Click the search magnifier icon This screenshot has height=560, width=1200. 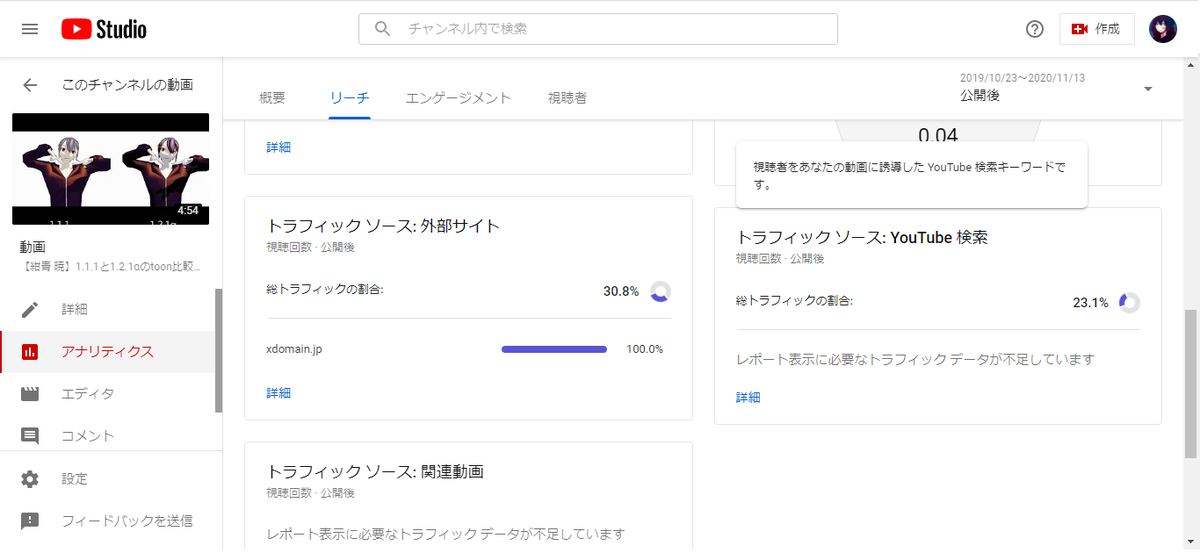[382, 29]
